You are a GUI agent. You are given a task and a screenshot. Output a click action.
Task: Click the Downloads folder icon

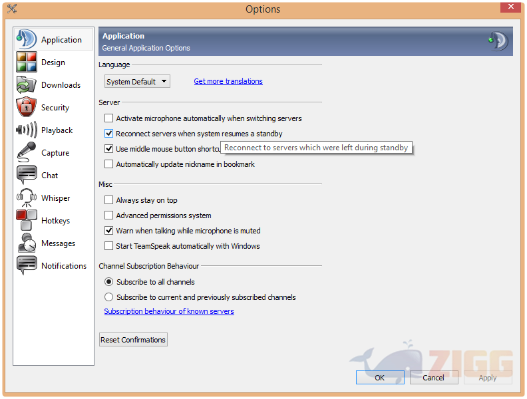click(x=26, y=85)
